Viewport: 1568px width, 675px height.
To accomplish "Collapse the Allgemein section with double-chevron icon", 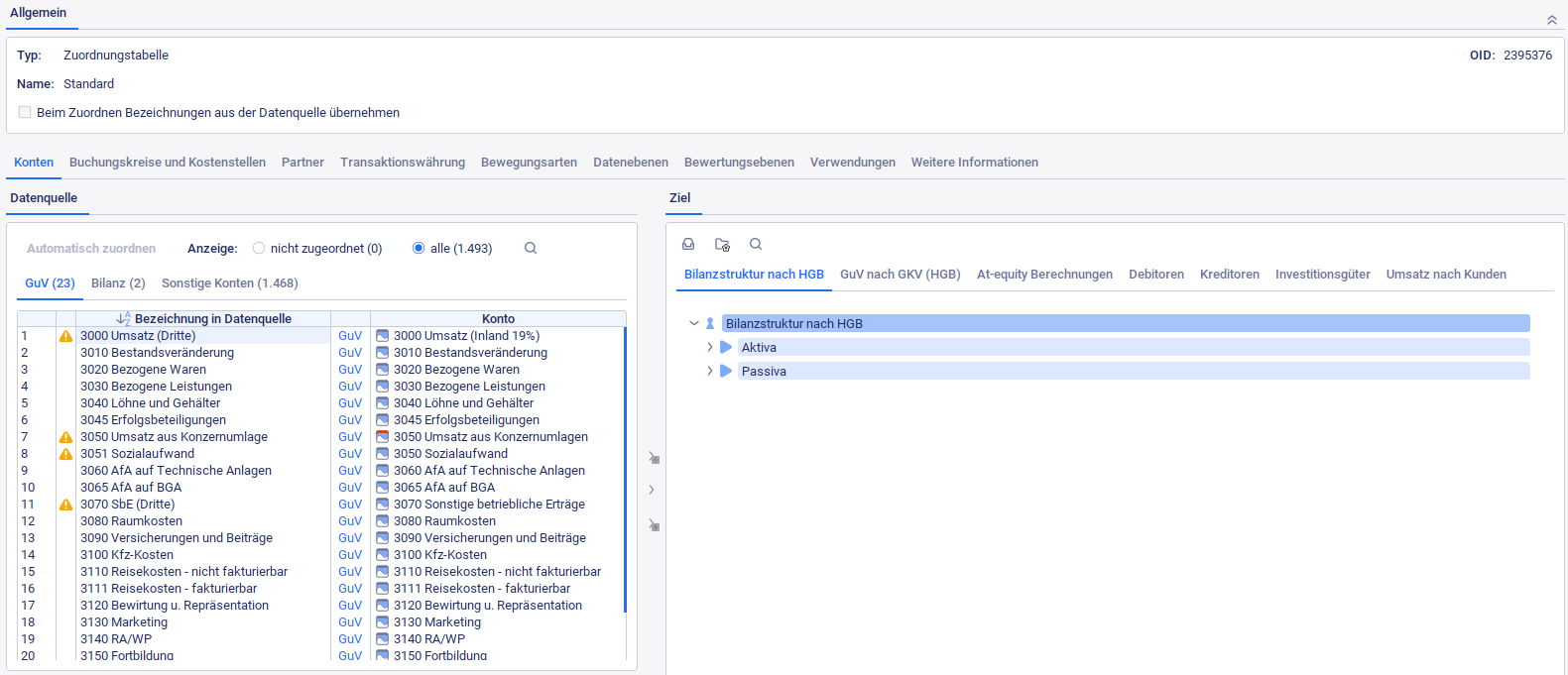I will click(x=1552, y=20).
